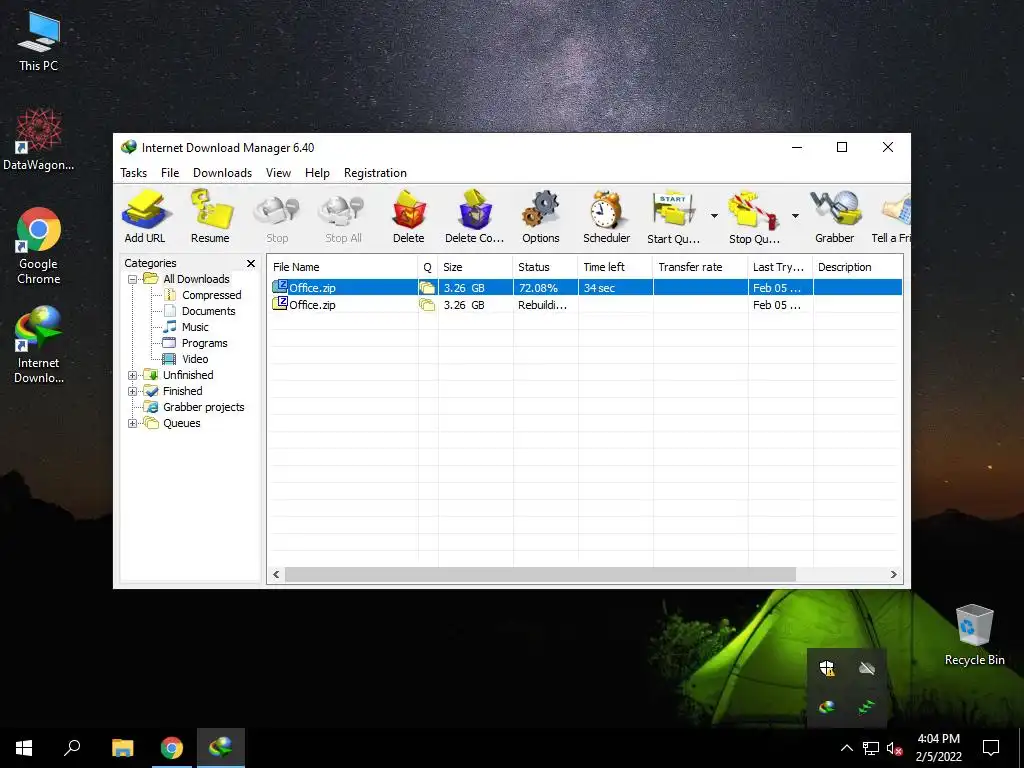This screenshot has height=768, width=1024.
Task: Click horizontal scrollbar right arrow
Action: pos(893,575)
